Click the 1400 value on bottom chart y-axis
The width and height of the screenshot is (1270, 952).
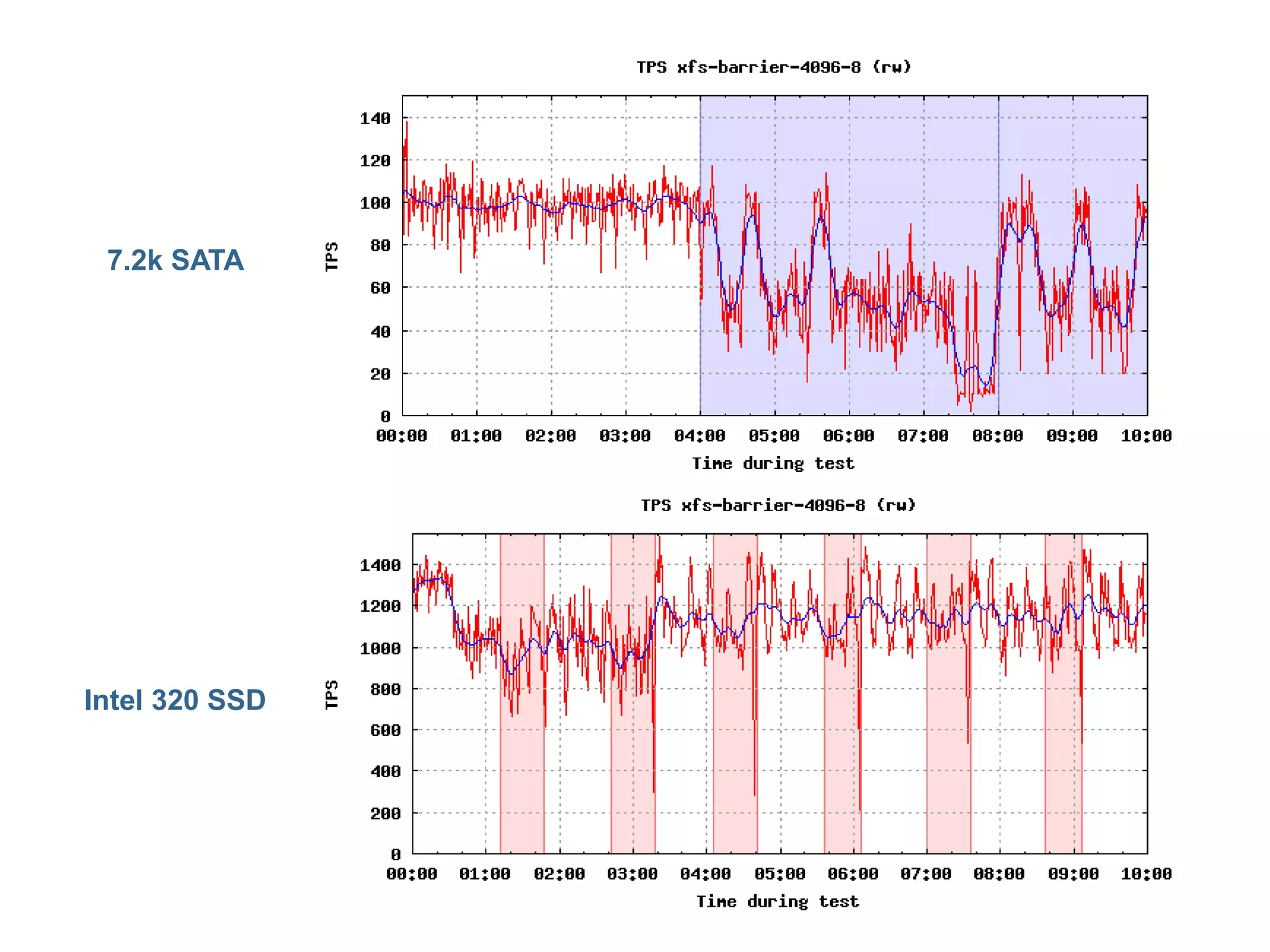click(x=380, y=565)
